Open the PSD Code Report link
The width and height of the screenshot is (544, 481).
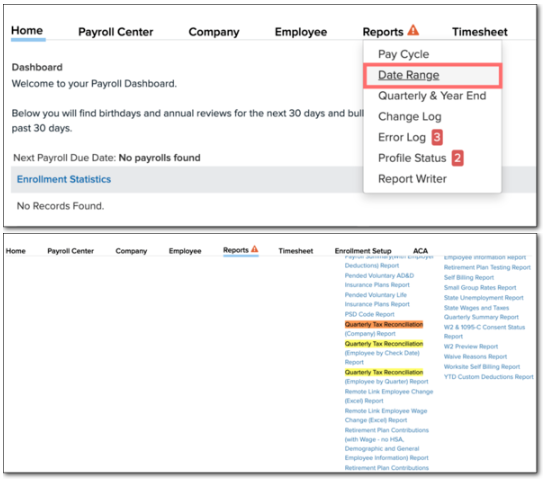click(x=369, y=314)
